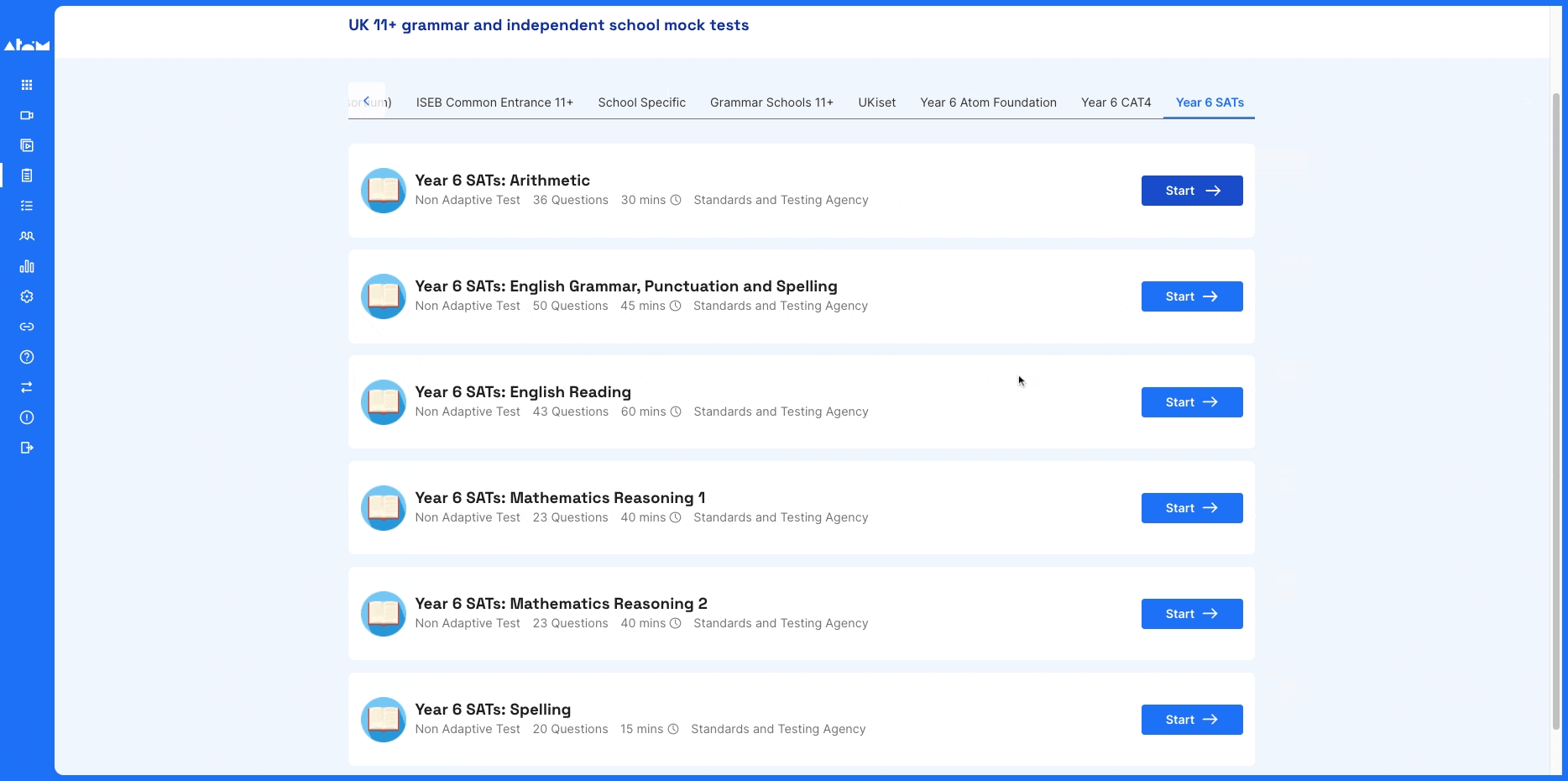Start the Mathematics Reasoning 2 test

[x=1192, y=614]
